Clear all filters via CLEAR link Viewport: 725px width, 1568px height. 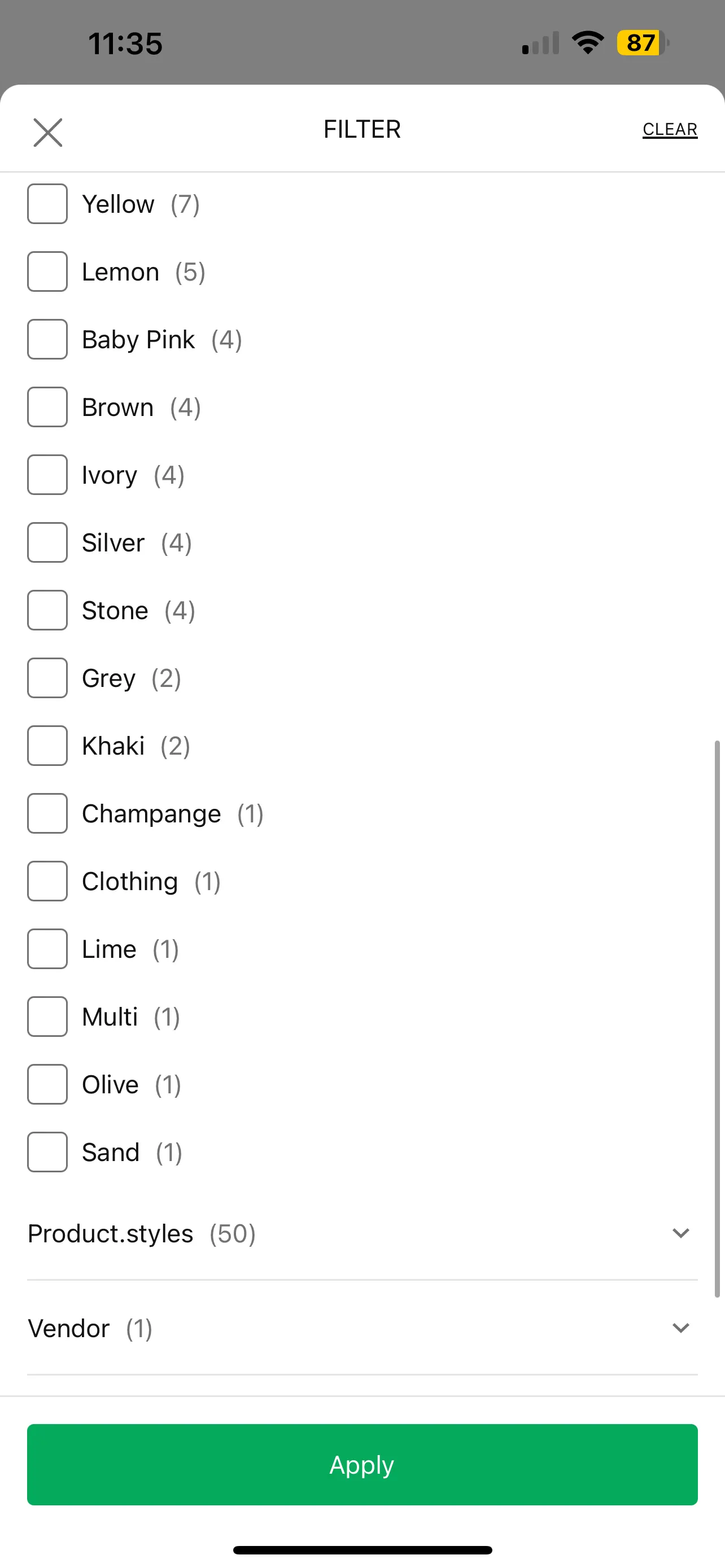[x=670, y=130]
